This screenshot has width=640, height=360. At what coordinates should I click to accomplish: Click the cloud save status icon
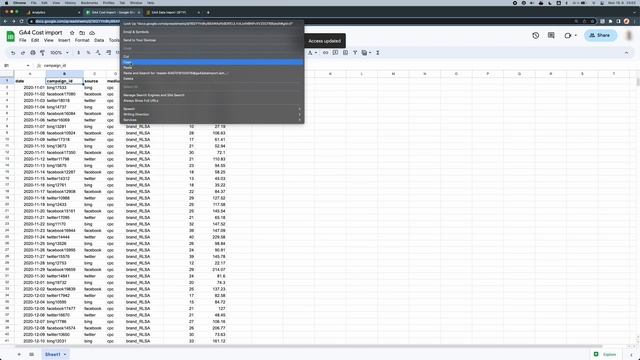point(92,33)
